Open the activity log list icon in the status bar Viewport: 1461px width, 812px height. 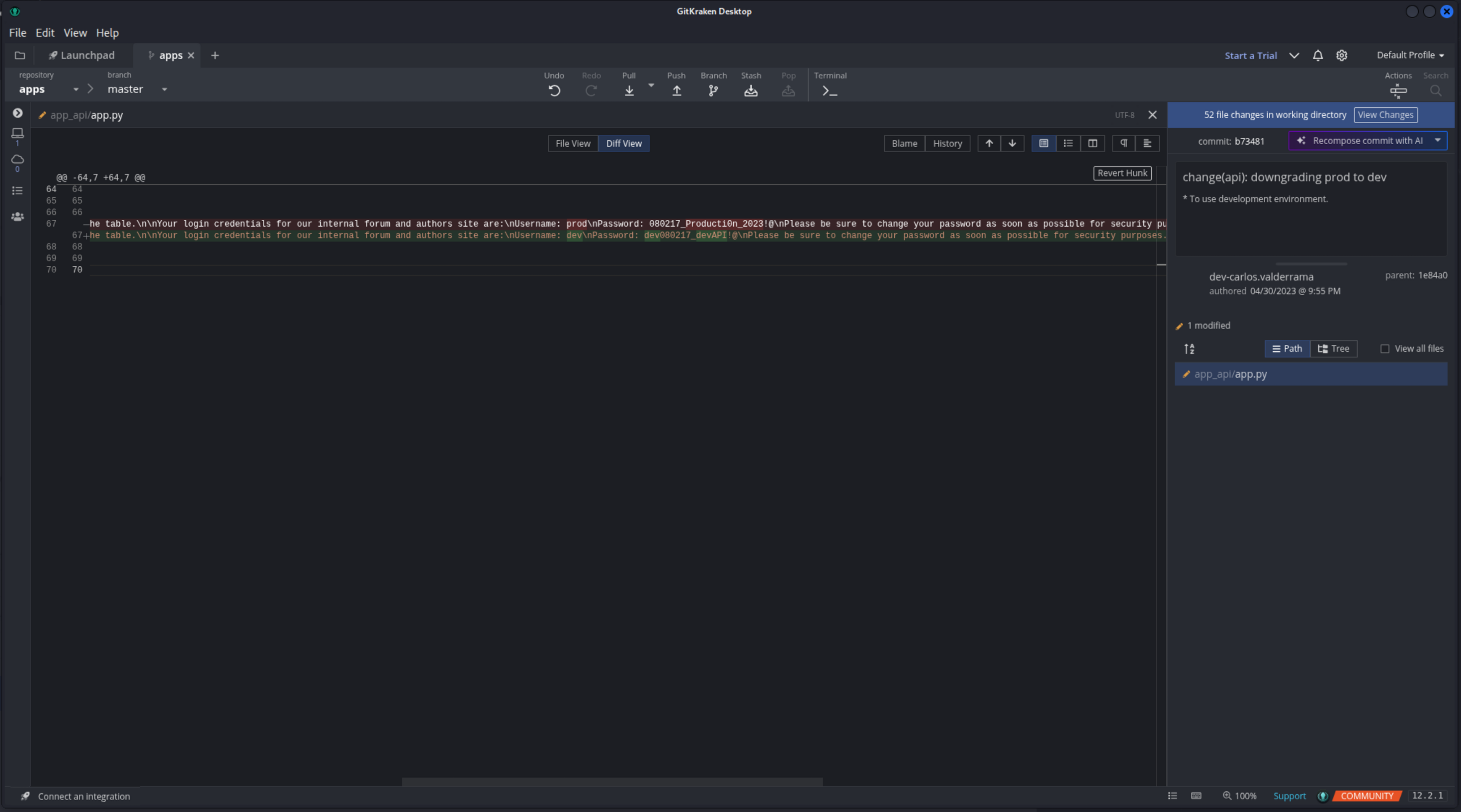click(1172, 796)
